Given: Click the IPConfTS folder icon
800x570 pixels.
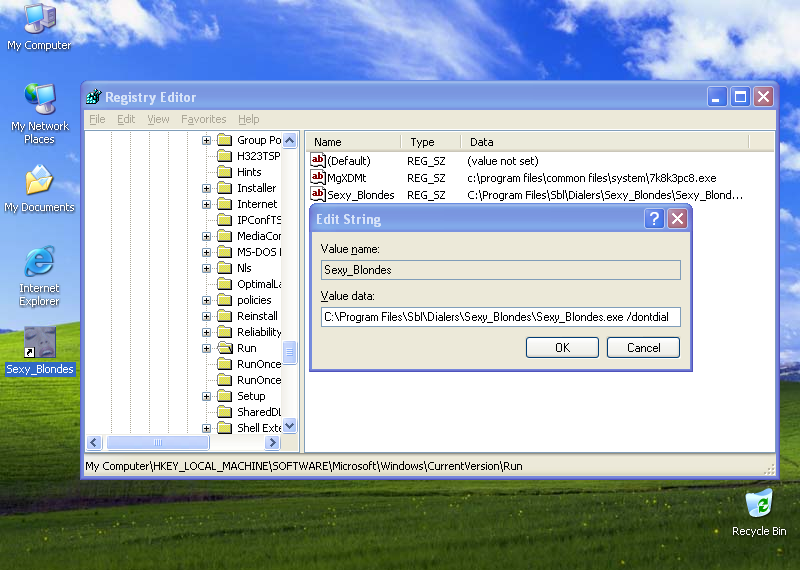Looking at the screenshot, I should coord(224,219).
